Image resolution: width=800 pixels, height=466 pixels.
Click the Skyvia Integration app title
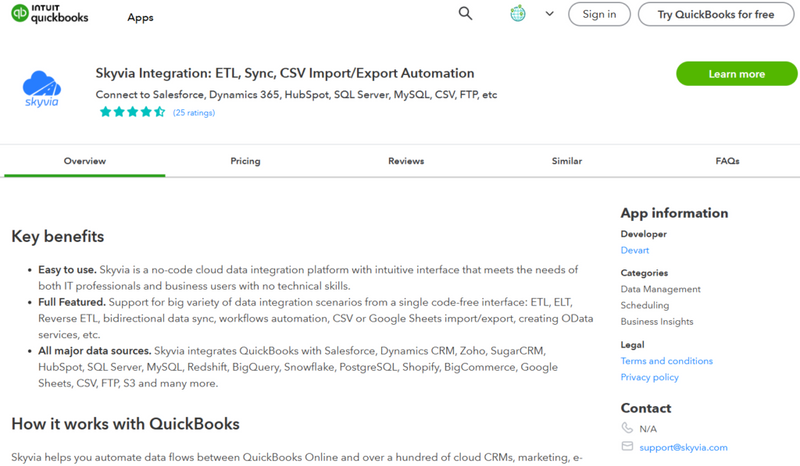click(285, 73)
